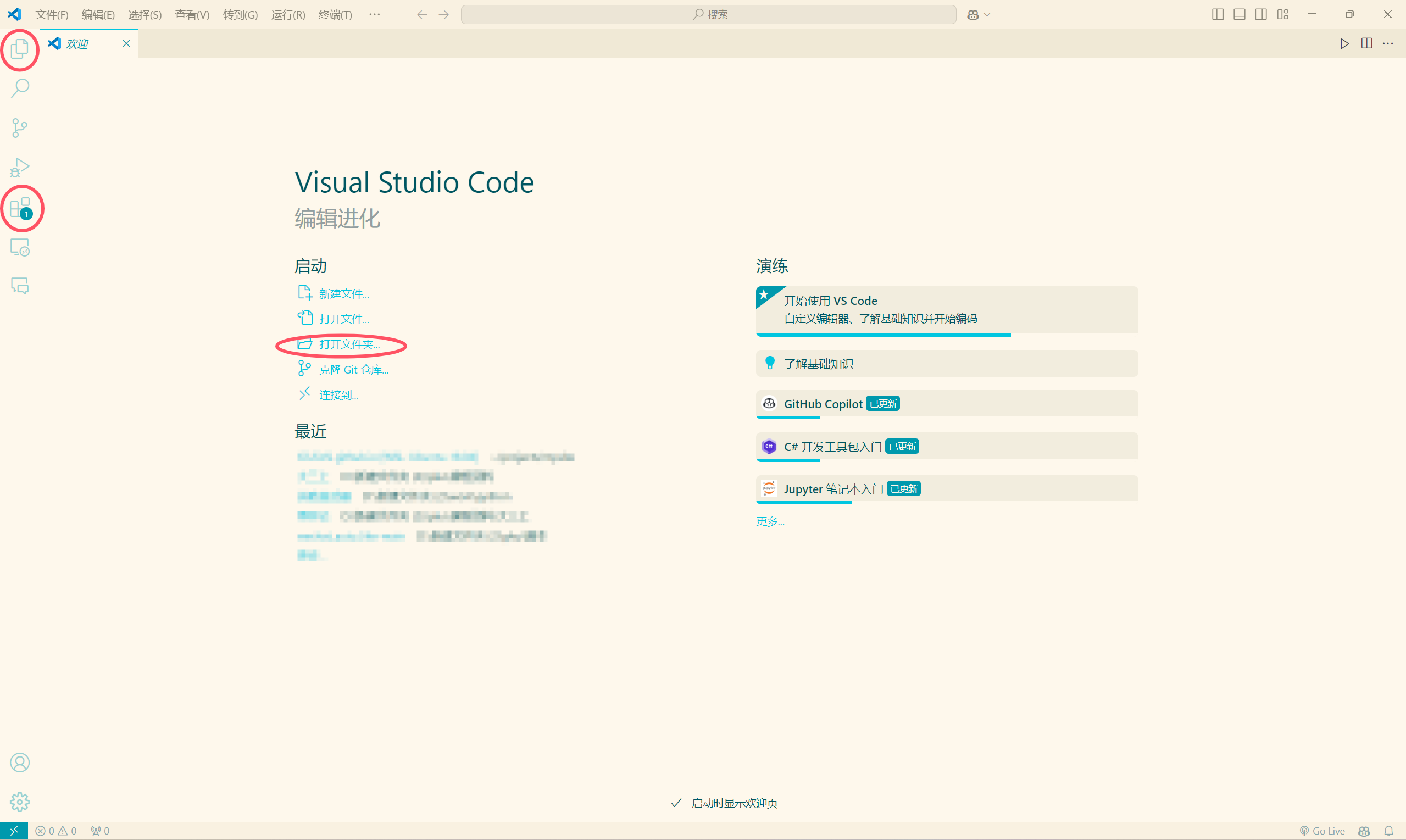Open the Extensions view
This screenshot has height=840, width=1406.
point(20,208)
